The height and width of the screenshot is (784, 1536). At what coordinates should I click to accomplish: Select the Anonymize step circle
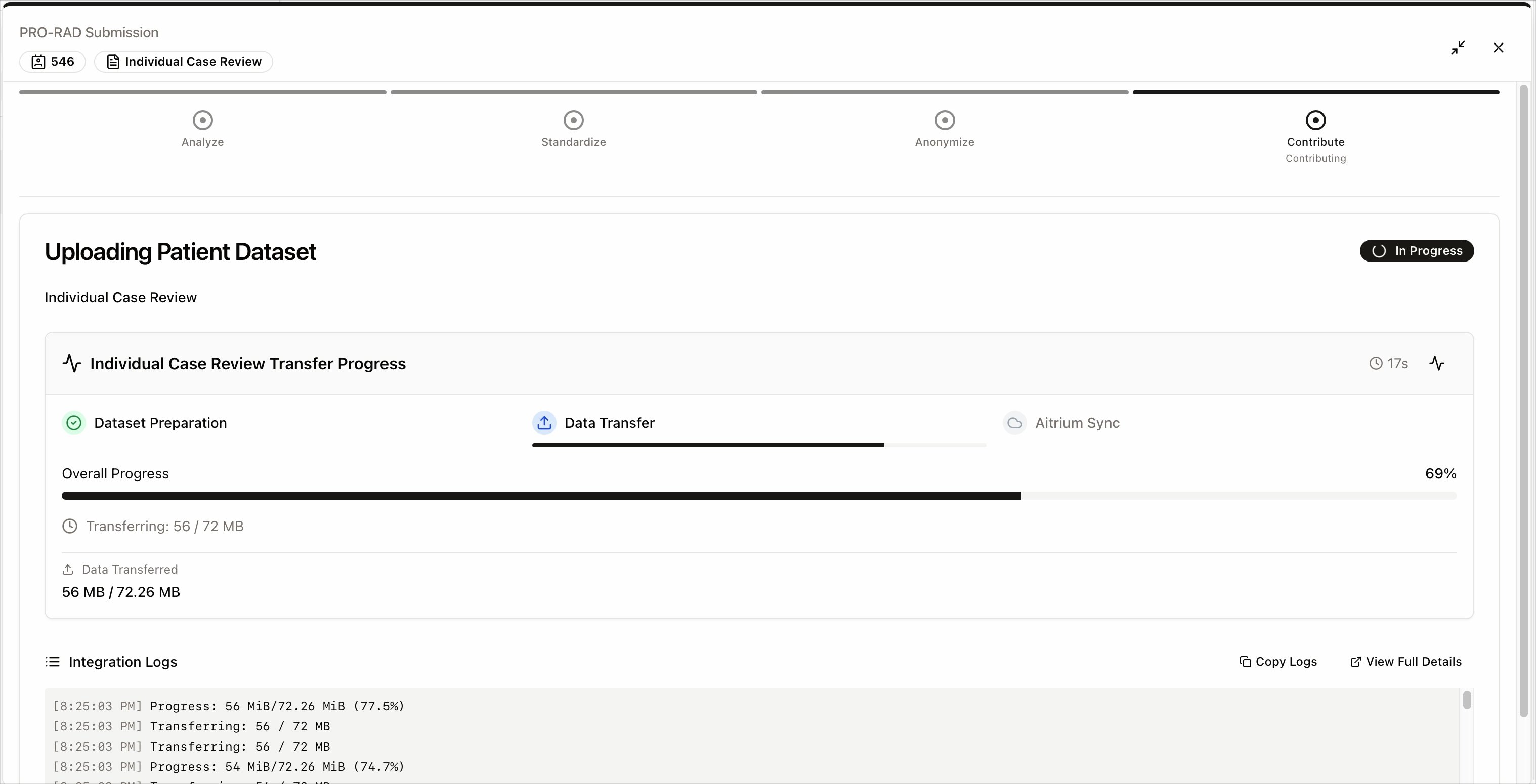945,120
